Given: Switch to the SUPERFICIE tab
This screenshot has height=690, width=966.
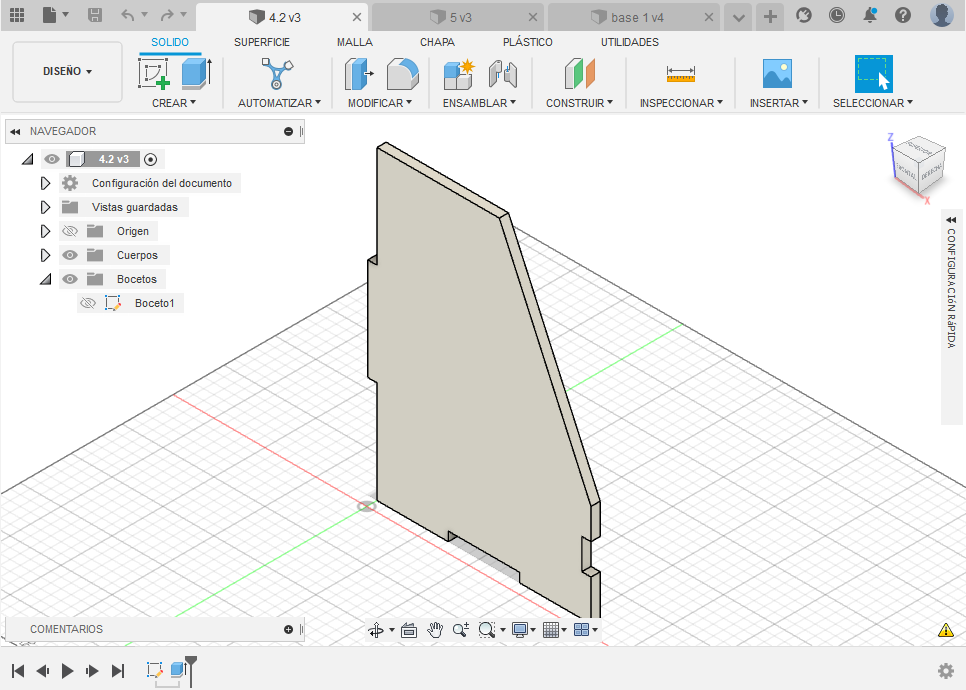Looking at the screenshot, I should [262, 42].
